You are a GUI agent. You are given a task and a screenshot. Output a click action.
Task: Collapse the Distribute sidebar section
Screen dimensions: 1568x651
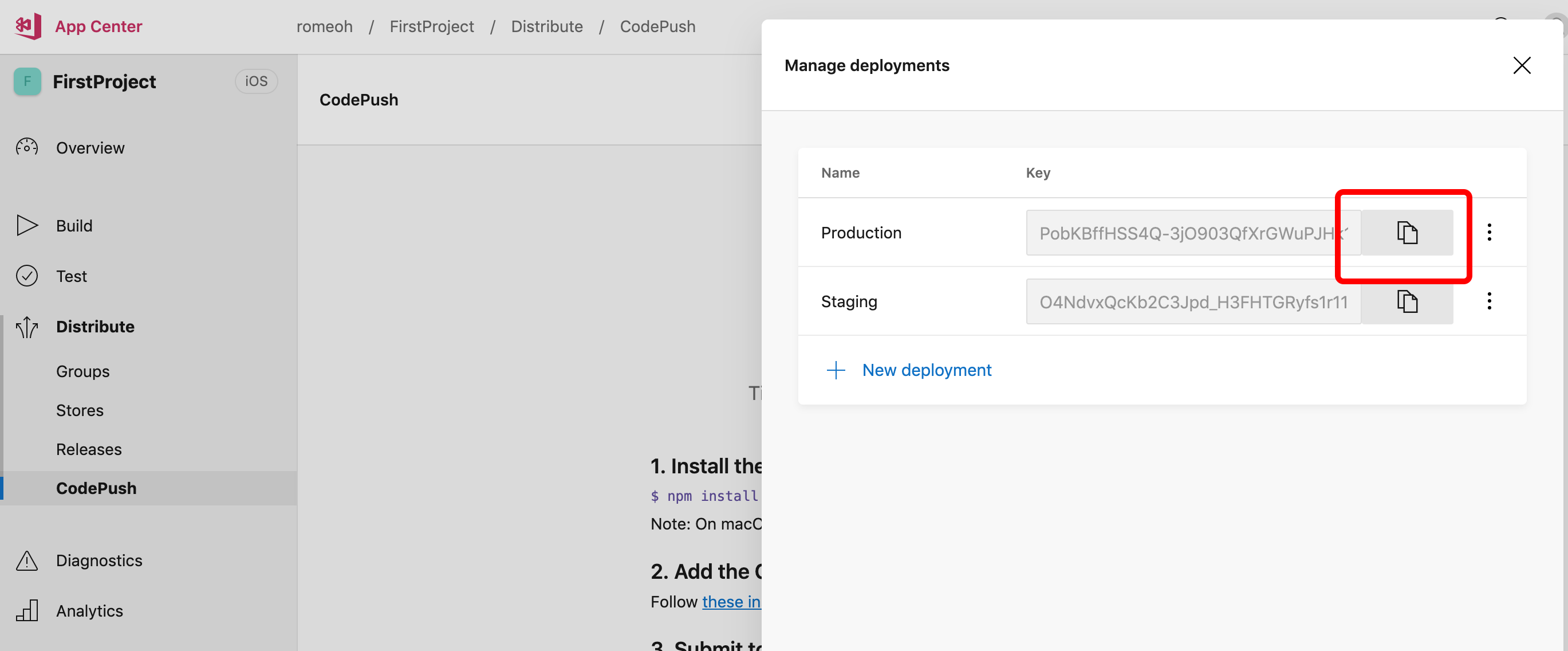pyautogui.click(x=95, y=327)
